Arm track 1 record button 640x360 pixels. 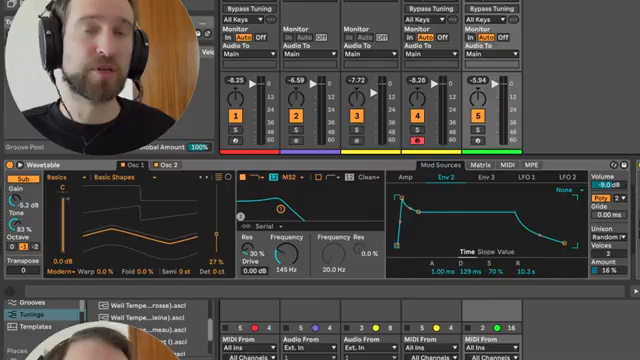236,141
